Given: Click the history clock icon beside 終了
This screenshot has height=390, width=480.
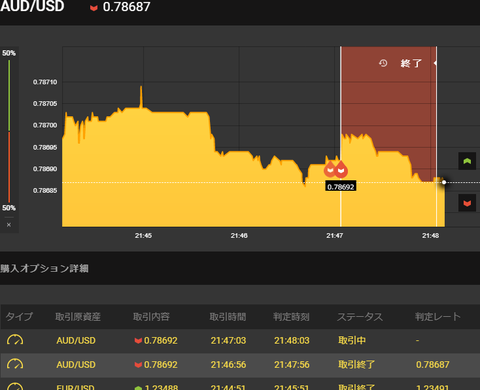Looking at the screenshot, I should [383, 63].
